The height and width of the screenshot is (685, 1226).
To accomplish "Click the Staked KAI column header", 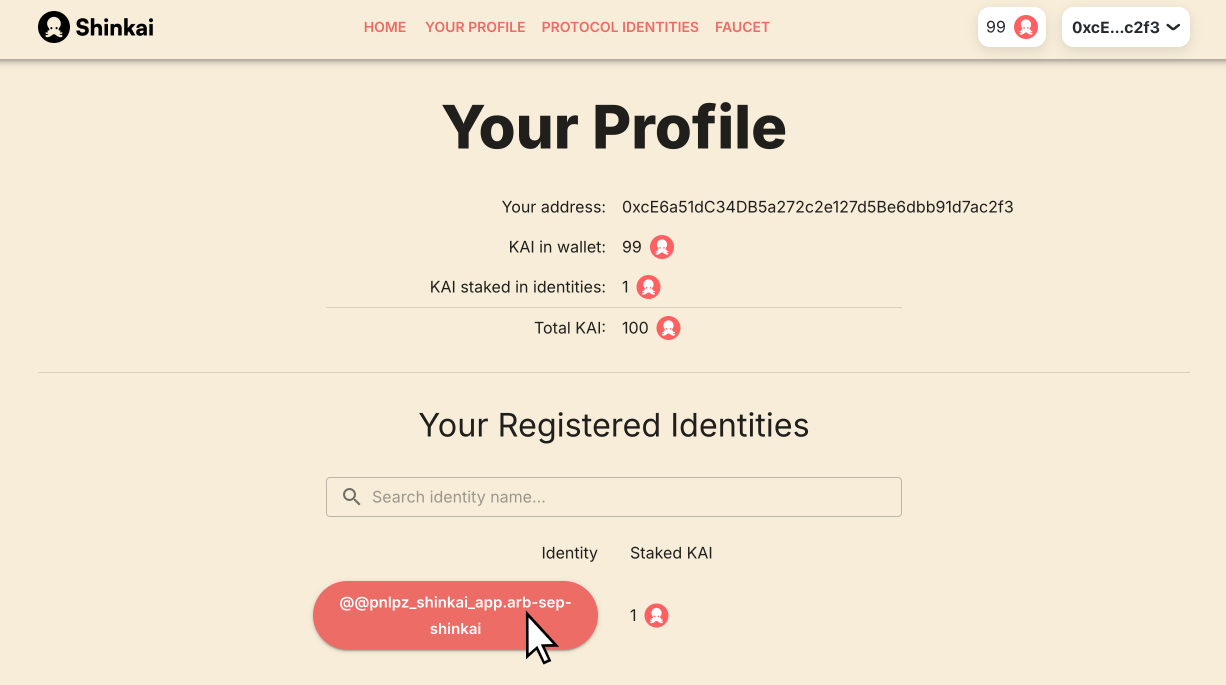I will coord(671,552).
